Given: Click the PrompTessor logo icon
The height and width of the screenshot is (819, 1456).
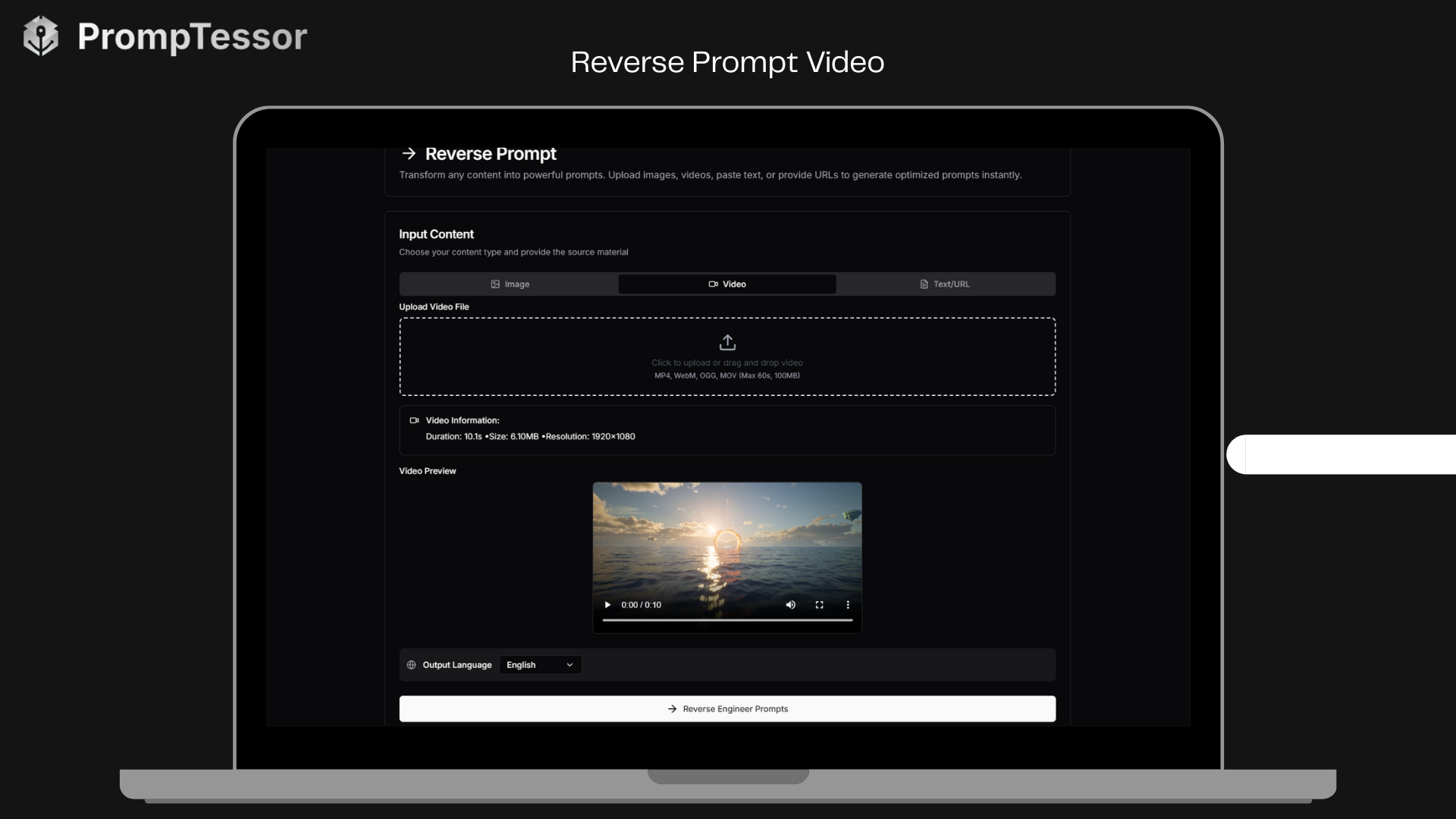Looking at the screenshot, I should (x=41, y=35).
